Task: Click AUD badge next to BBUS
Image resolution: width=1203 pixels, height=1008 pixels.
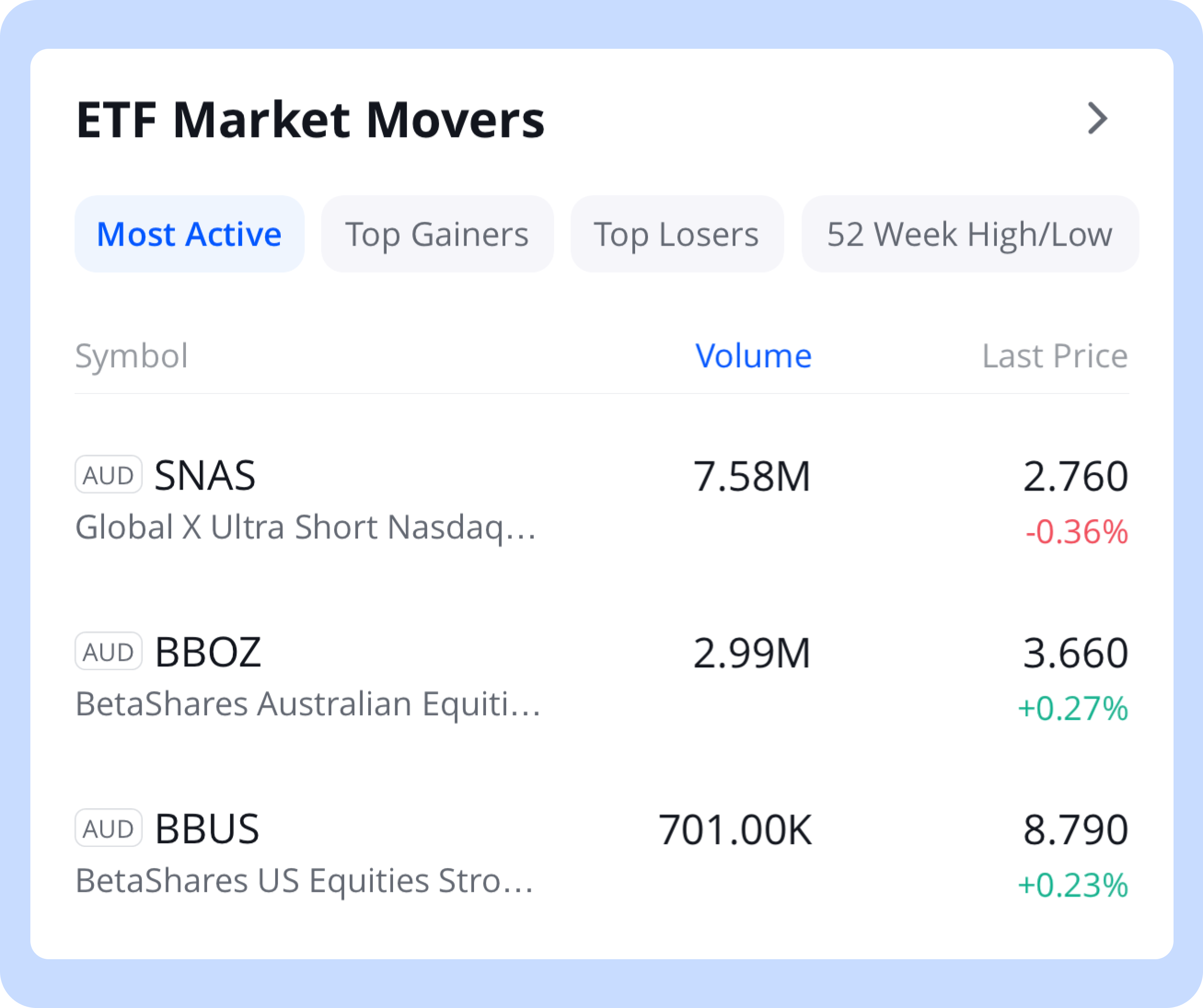Action: (x=108, y=828)
